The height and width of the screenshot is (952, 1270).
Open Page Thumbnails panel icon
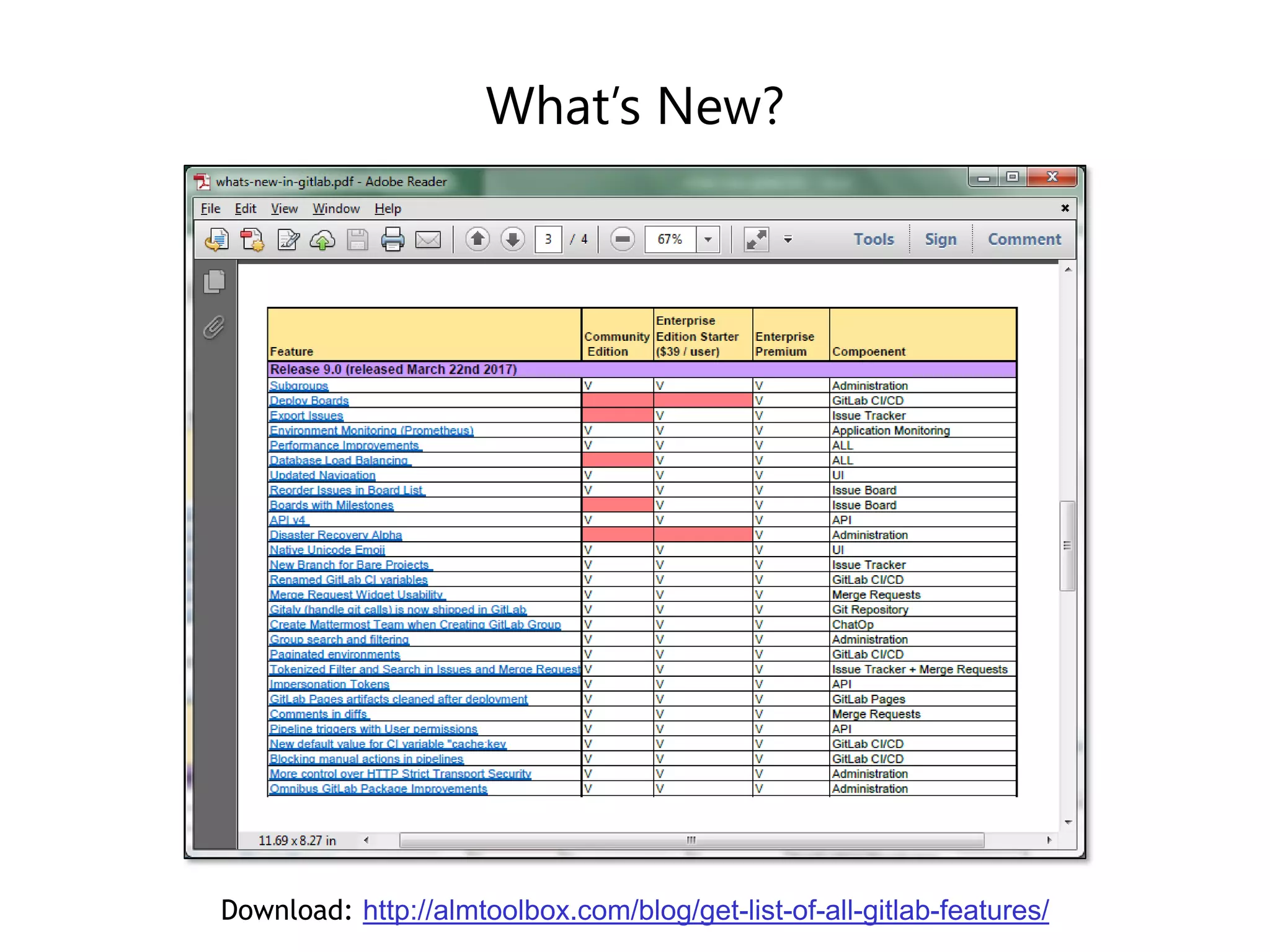215,281
